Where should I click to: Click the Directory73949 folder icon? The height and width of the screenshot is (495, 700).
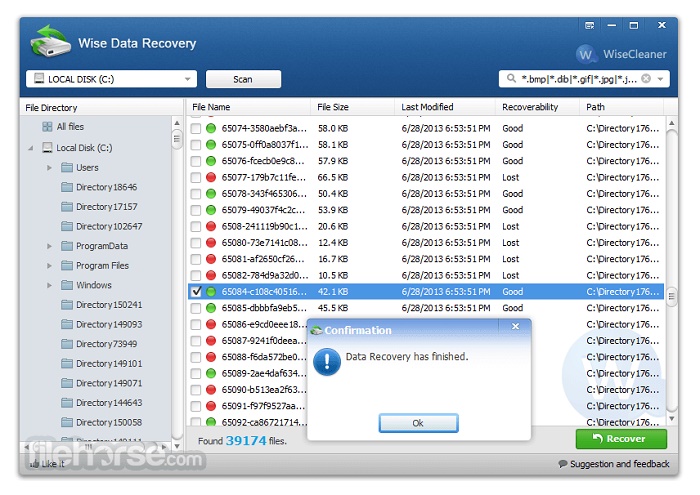(67, 344)
